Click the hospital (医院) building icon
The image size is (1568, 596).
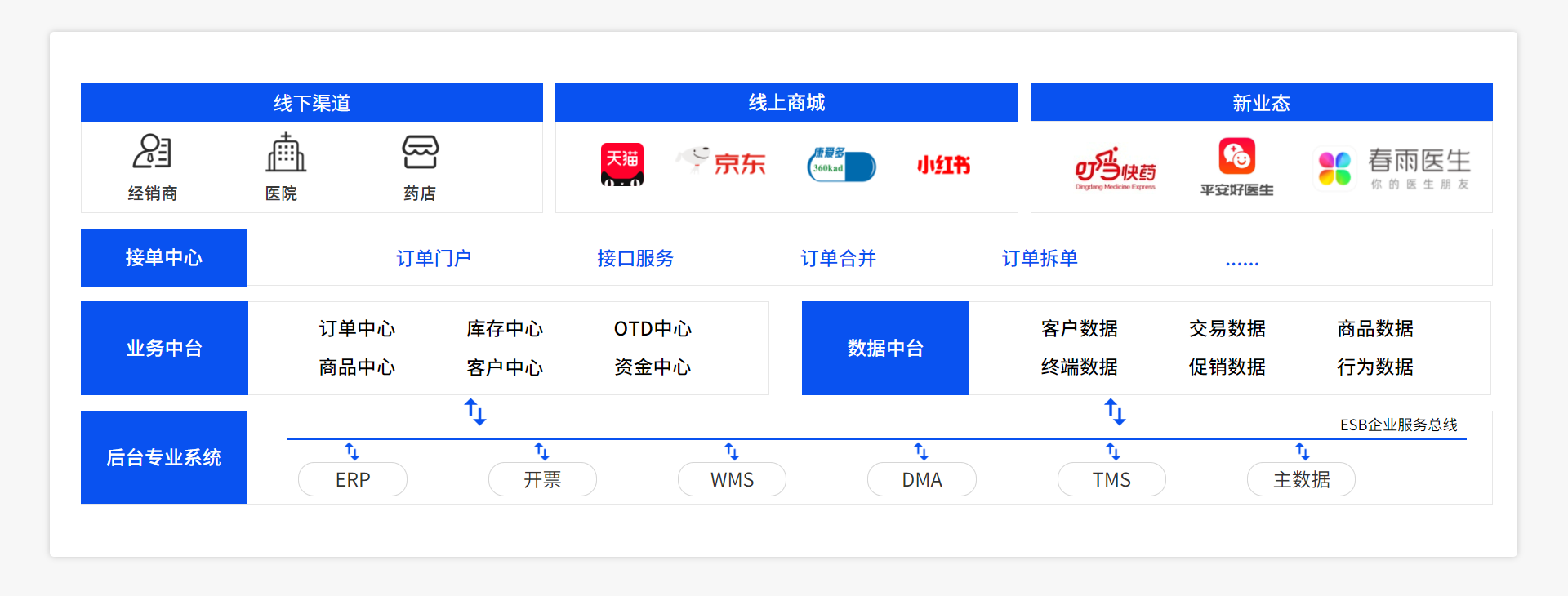pyautogui.click(x=286, y=152)
